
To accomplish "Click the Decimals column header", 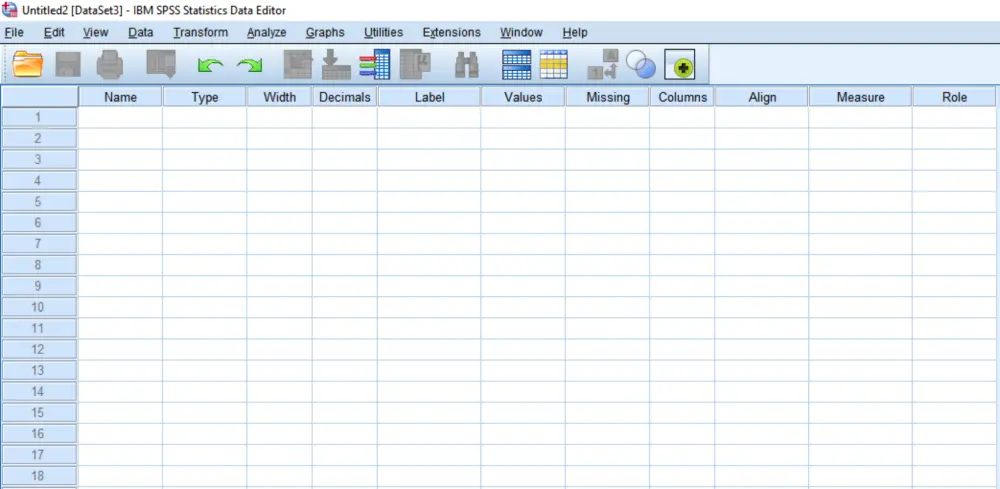I will [345, 97].
